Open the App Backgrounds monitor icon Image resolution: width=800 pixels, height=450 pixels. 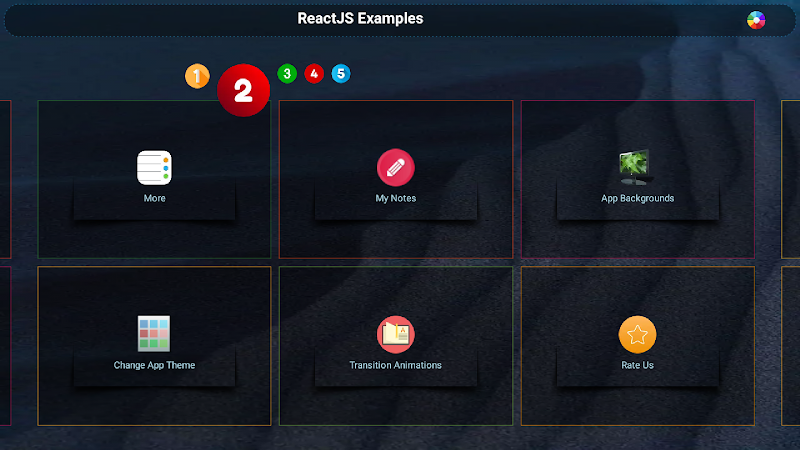pos(635,167)
